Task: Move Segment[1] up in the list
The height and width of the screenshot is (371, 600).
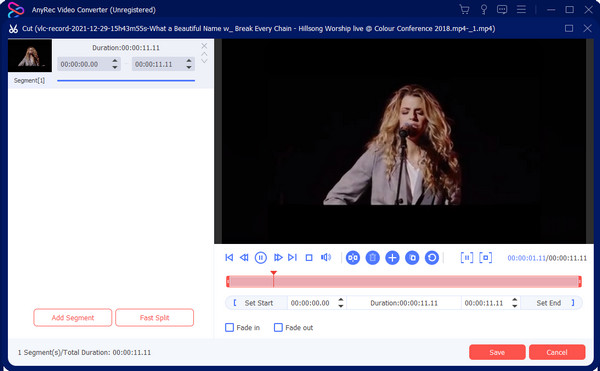Action: (204, 54)
